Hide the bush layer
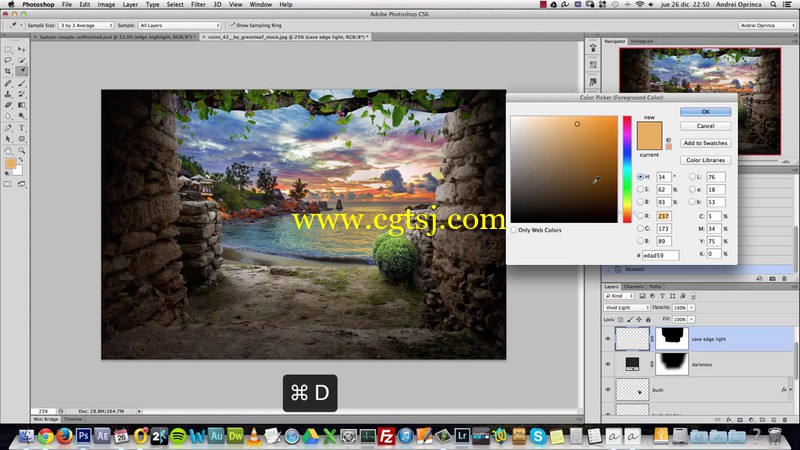 tap(608, 390)
